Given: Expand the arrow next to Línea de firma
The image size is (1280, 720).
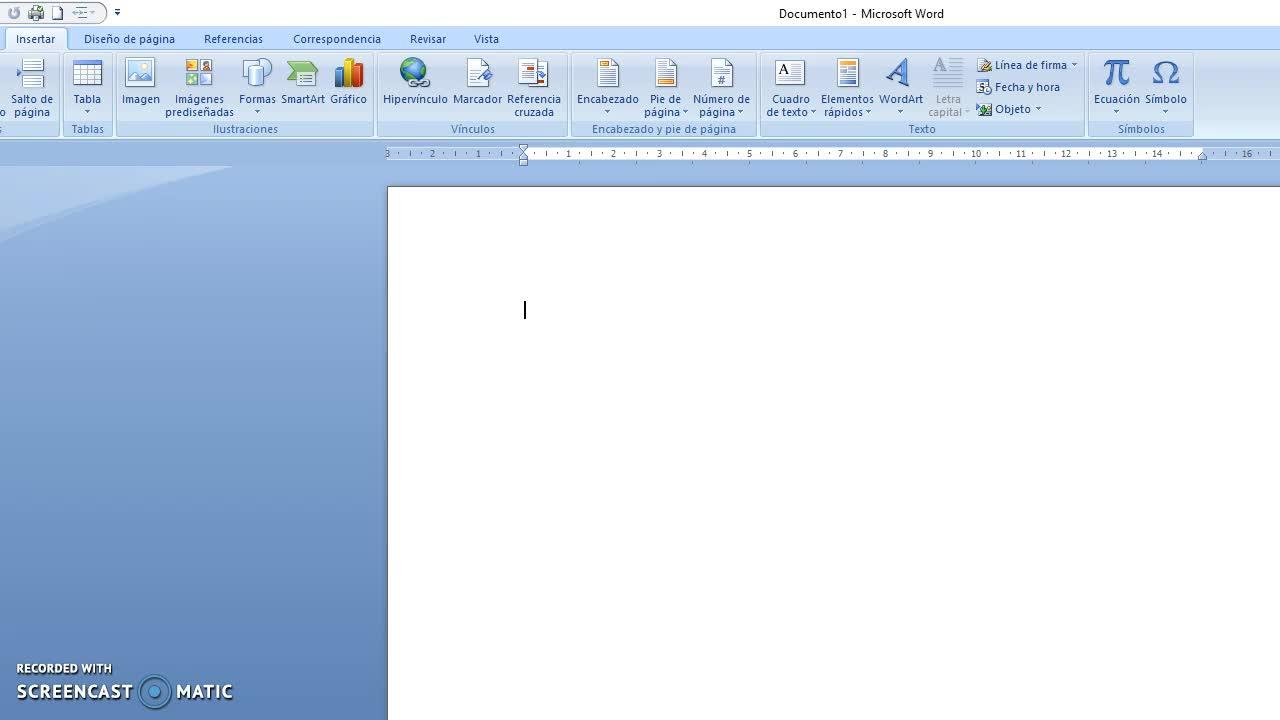Looking at the screenshot, I should (1075, 65).
